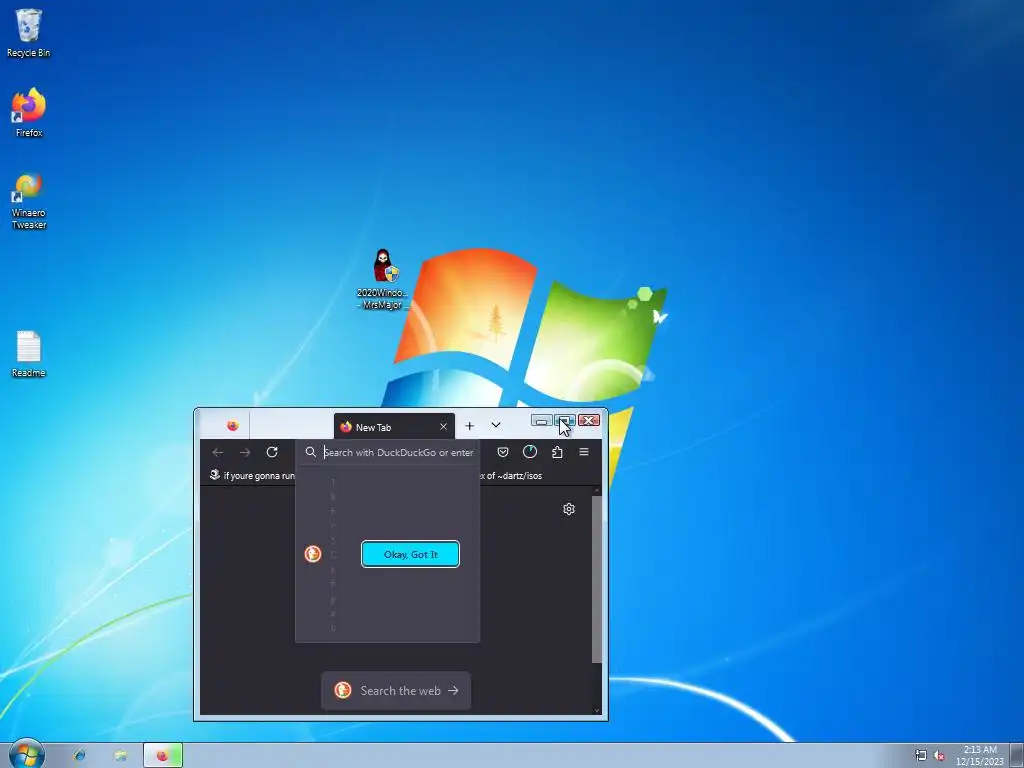Switch to the New Tab tab
1024x768 pixels.
coord(394,426)
